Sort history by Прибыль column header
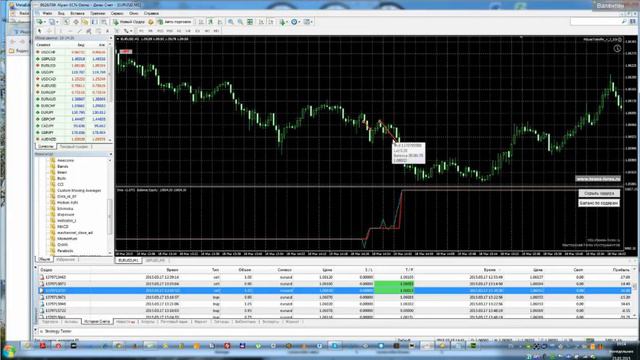 (621, 270)
